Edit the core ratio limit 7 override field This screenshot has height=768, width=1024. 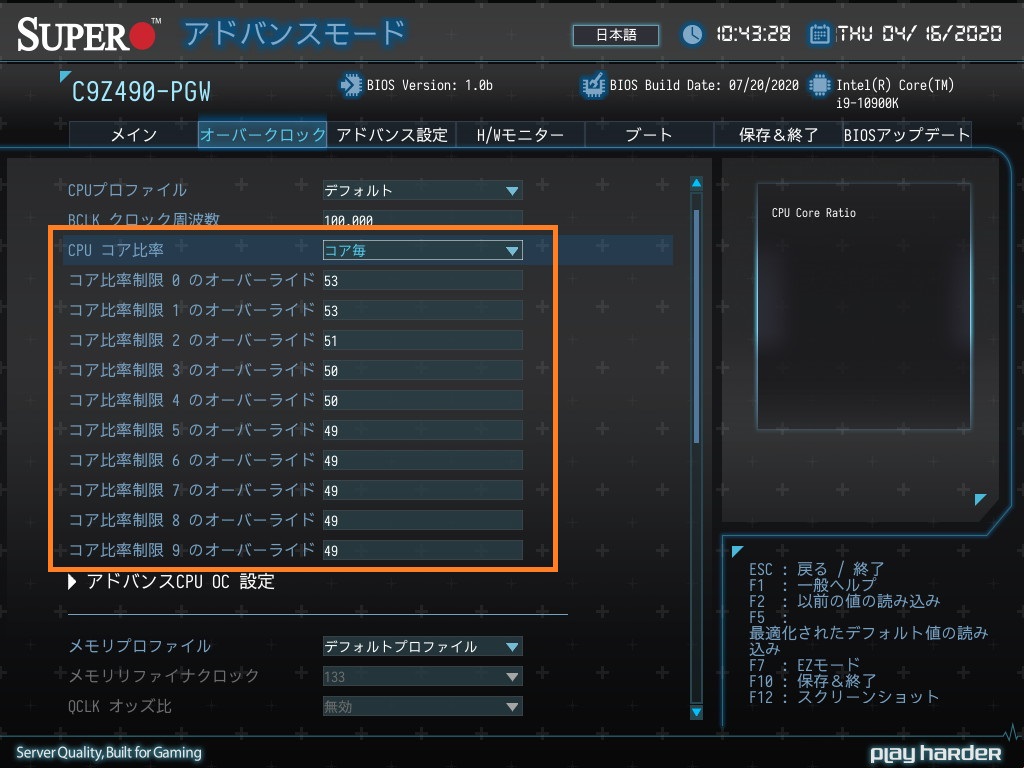[x=423, y=491]
